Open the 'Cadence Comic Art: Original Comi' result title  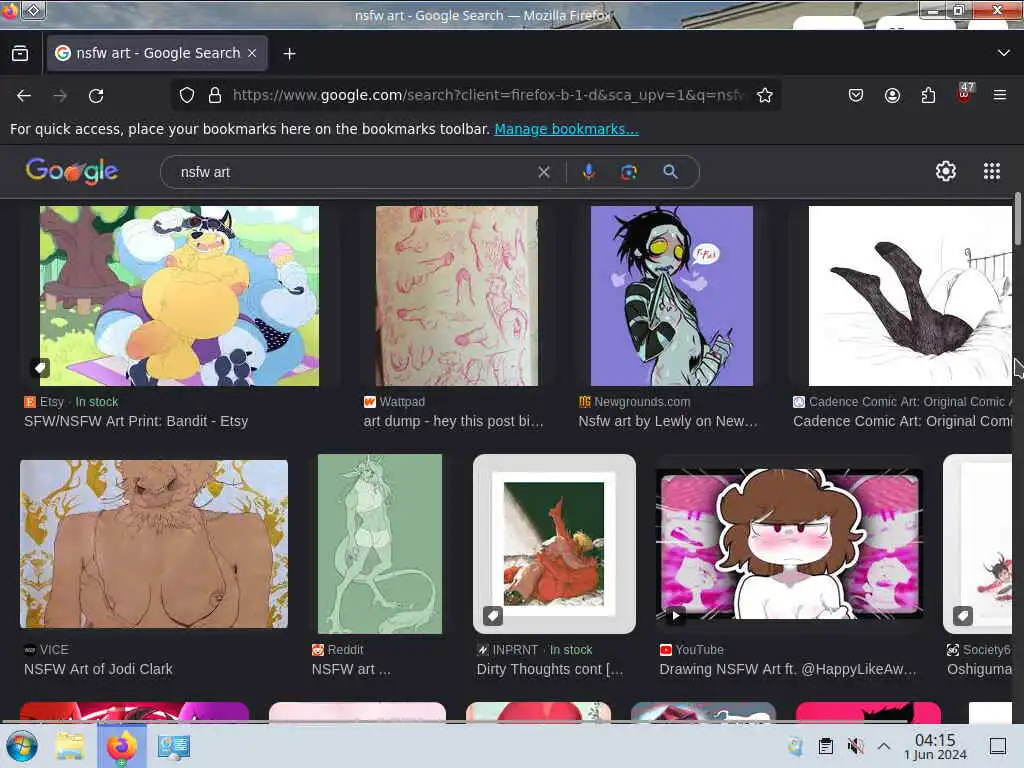pyautogui.click(x=903, y=421)
